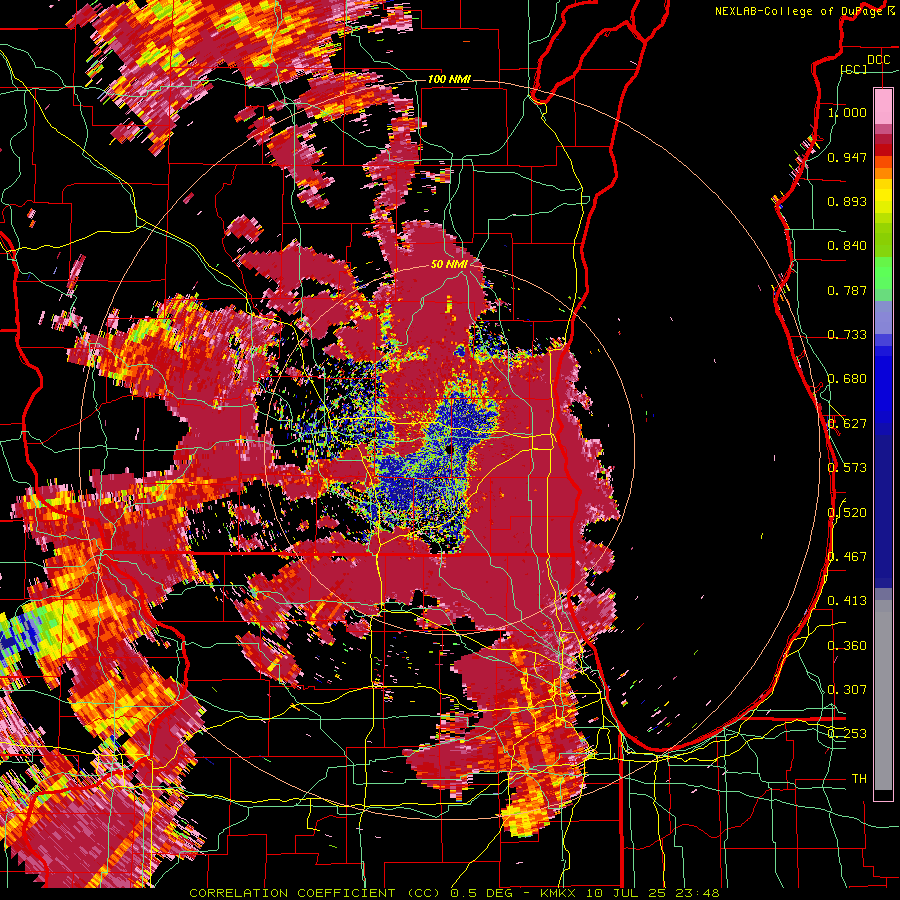Screen dimensions: 900x900
Task: Click the 0.893 color scale value
Action: [847, 201]
